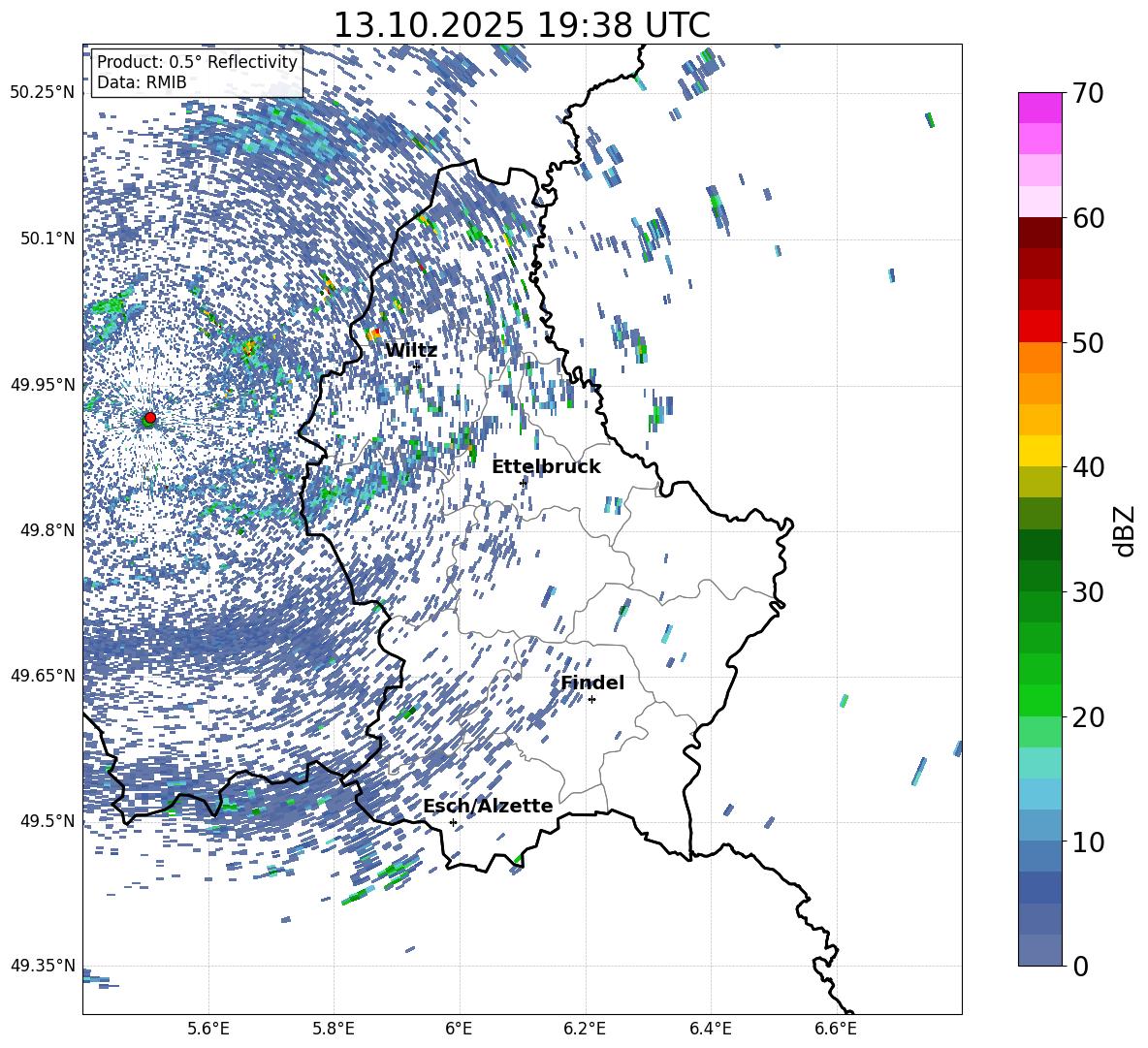Image resolution: width=1148 pixels, height=1048 pixels.
Task: Click the Product: 0.5° Reflectivity text
Action: pyautogui.click(x=197, y=62)
